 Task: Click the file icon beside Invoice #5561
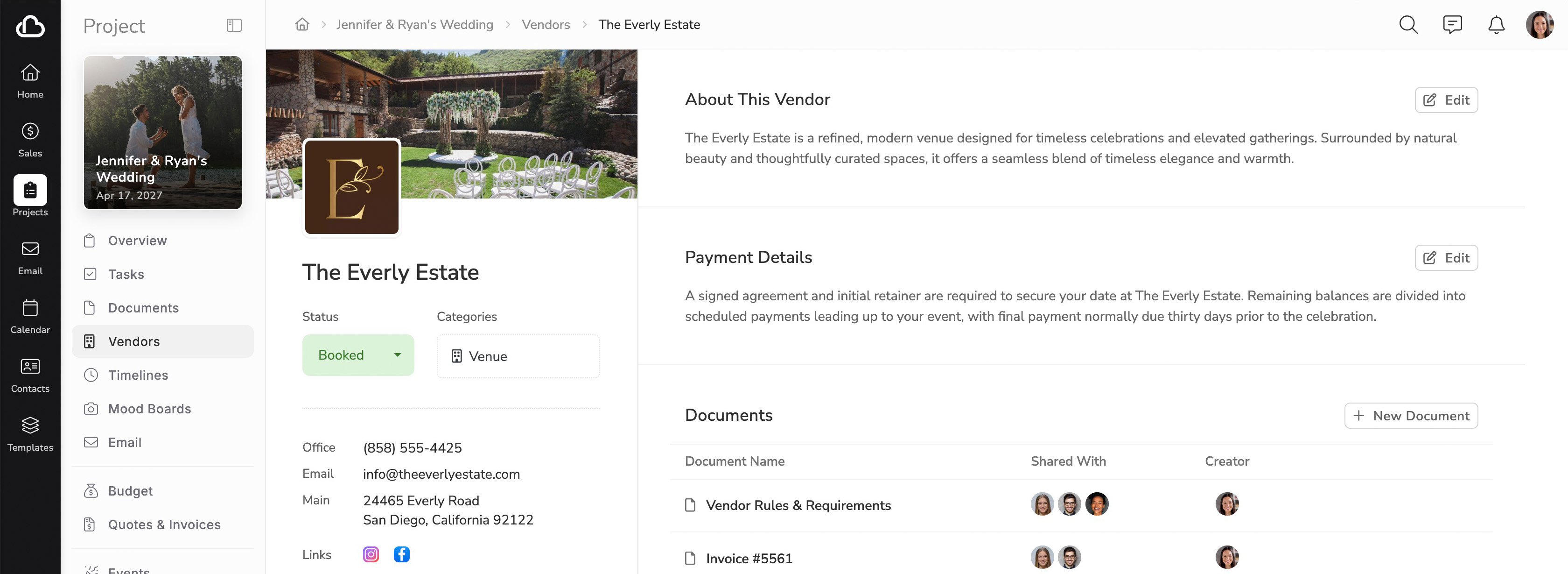tap(690, 558)
